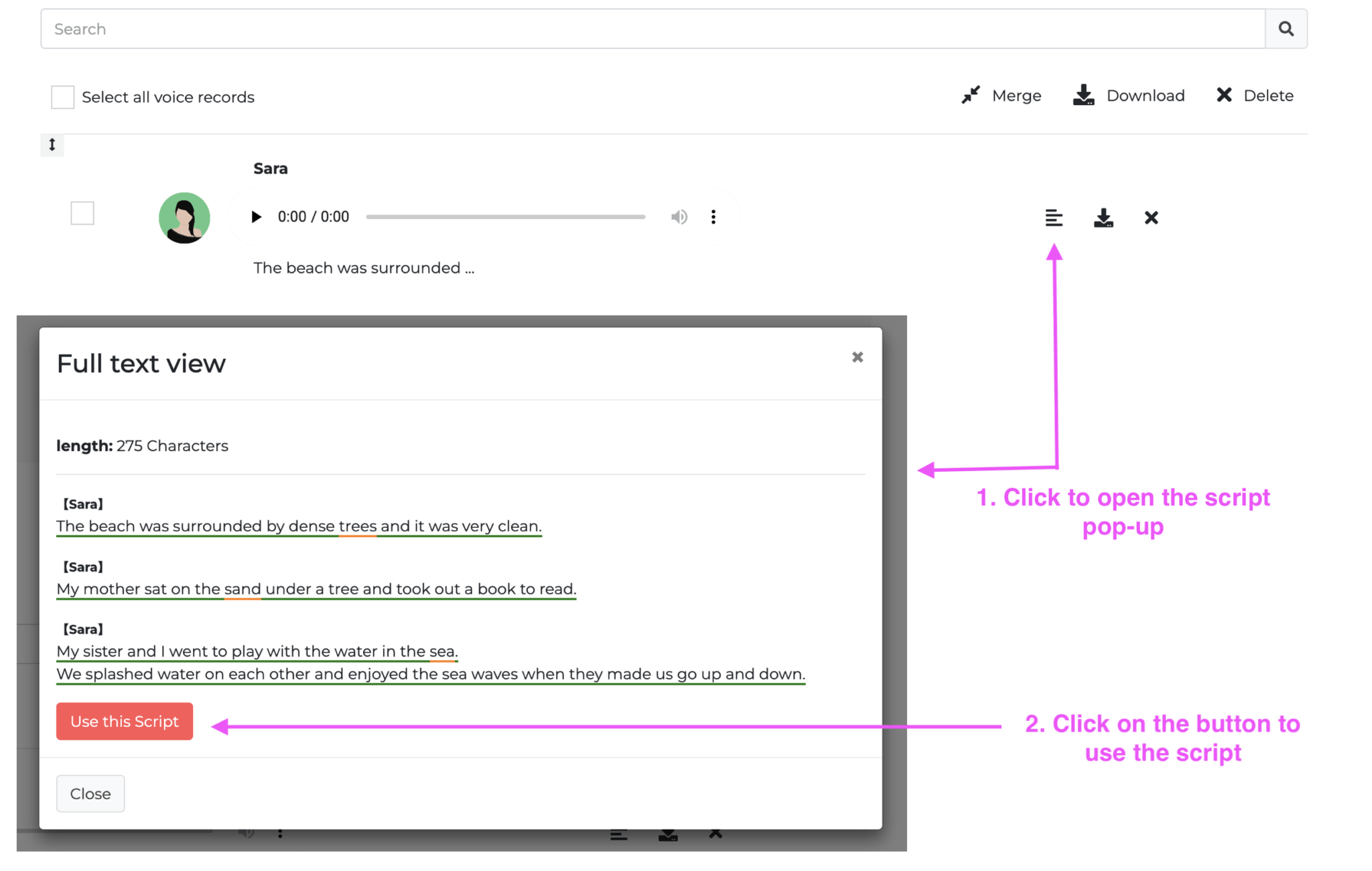Click the "Full text view" heading
Image resolution: width=1372 pixels, height=871 pixels.
141,364
